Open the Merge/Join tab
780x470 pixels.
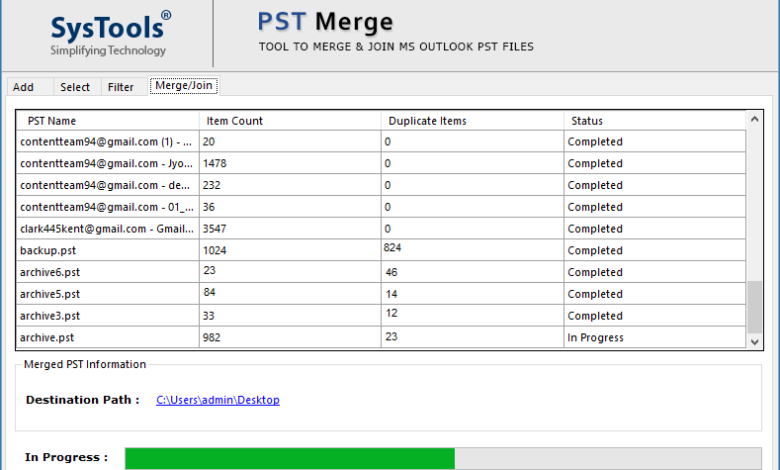[184, 86]
